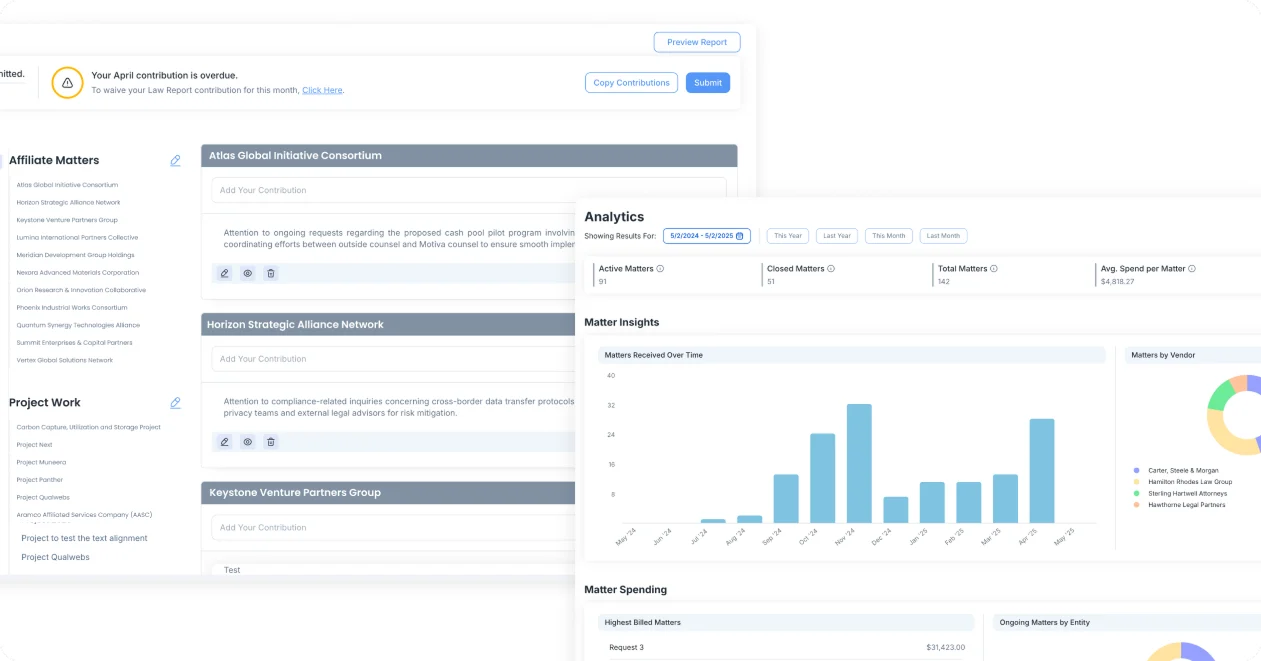Toggle visibility of the Atlas contribution entry
The height and width of the screenshot is (661, 1261).
(x=248, y=273)
